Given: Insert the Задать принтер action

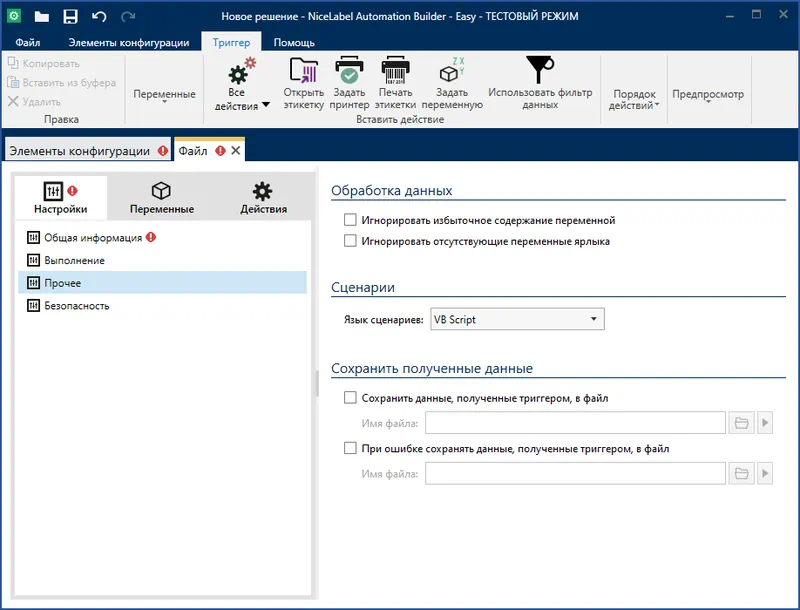Looking at the screenshot, I should click(x=349, y=84).
